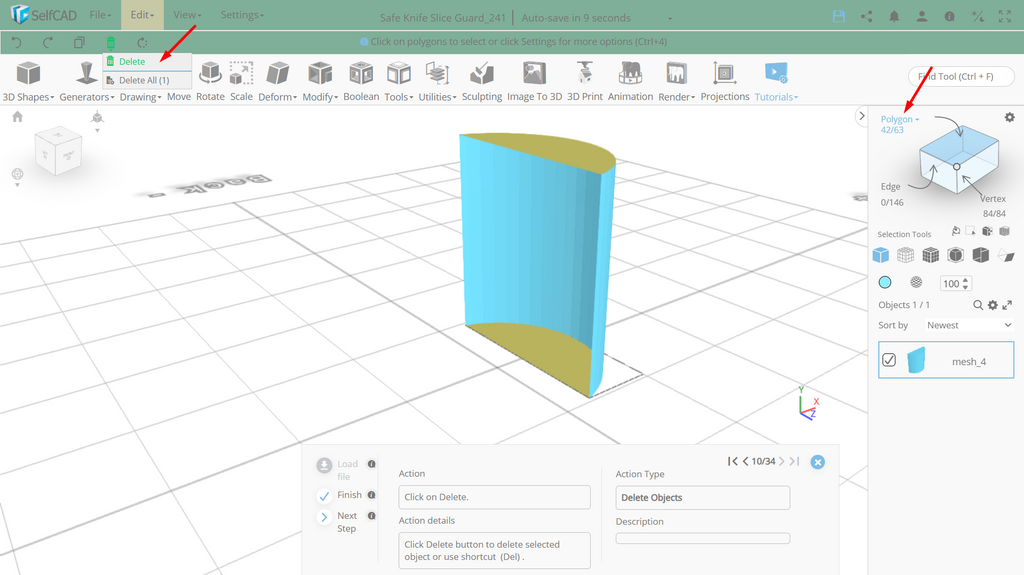Click the green delete trash icon
This screenshot has width=1024, height=575.
coord(110,43)
